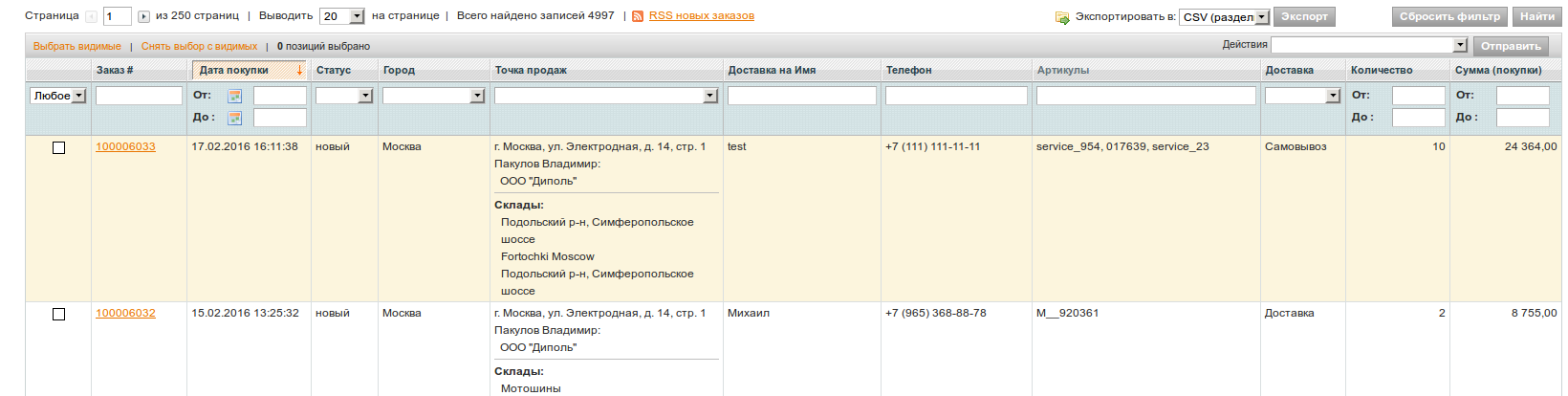
Task: Tick the checkbox for order 100006032
Action: point(58,314)
